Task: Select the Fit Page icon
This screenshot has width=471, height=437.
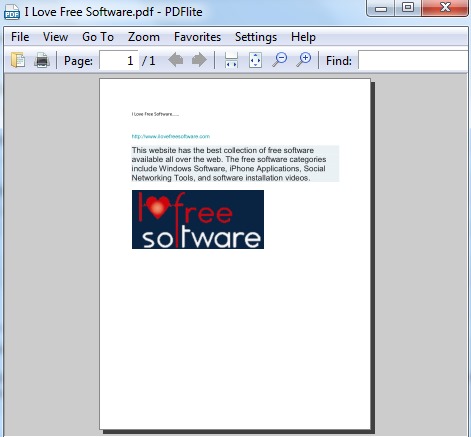Action: pos(255,60)
